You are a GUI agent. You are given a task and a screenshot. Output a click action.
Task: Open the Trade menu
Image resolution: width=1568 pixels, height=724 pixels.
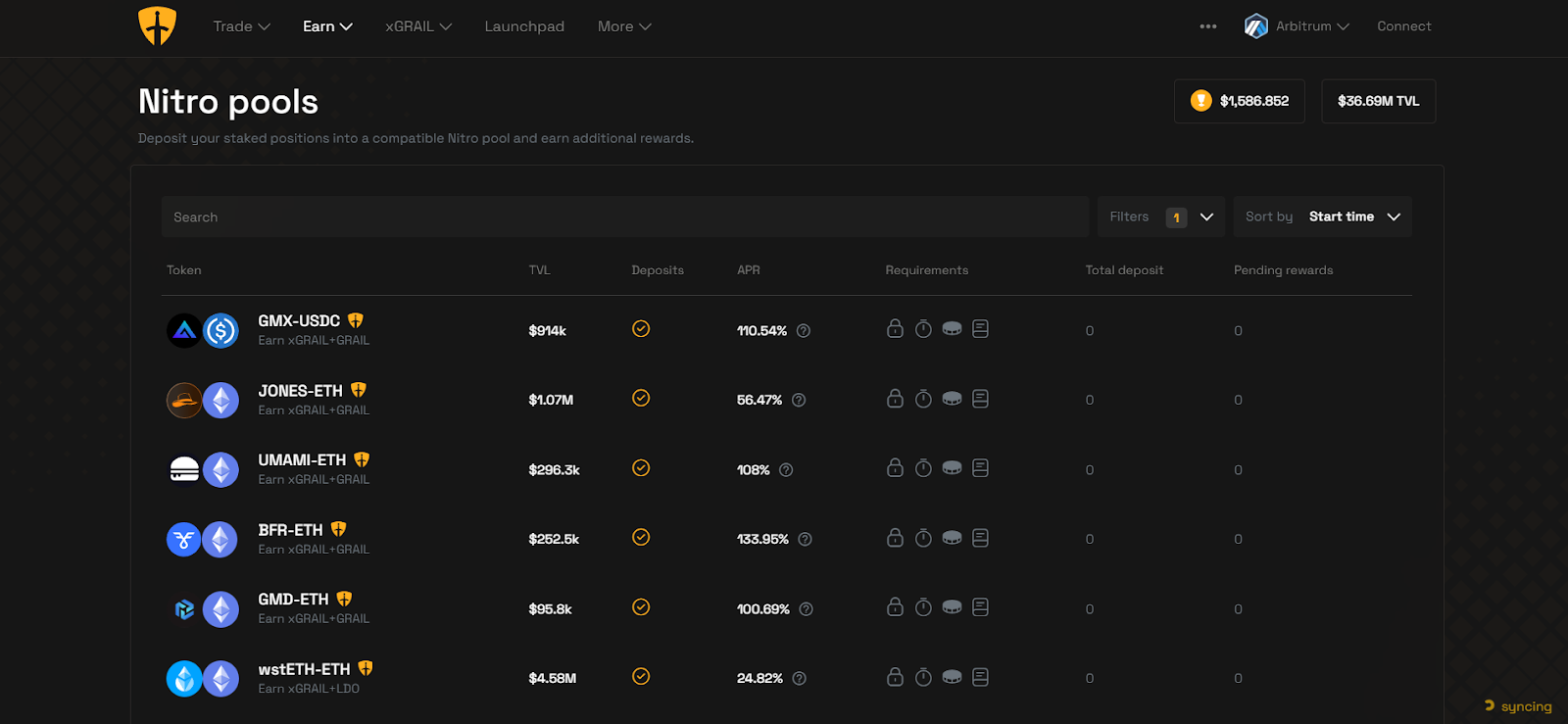coord(241,26)
